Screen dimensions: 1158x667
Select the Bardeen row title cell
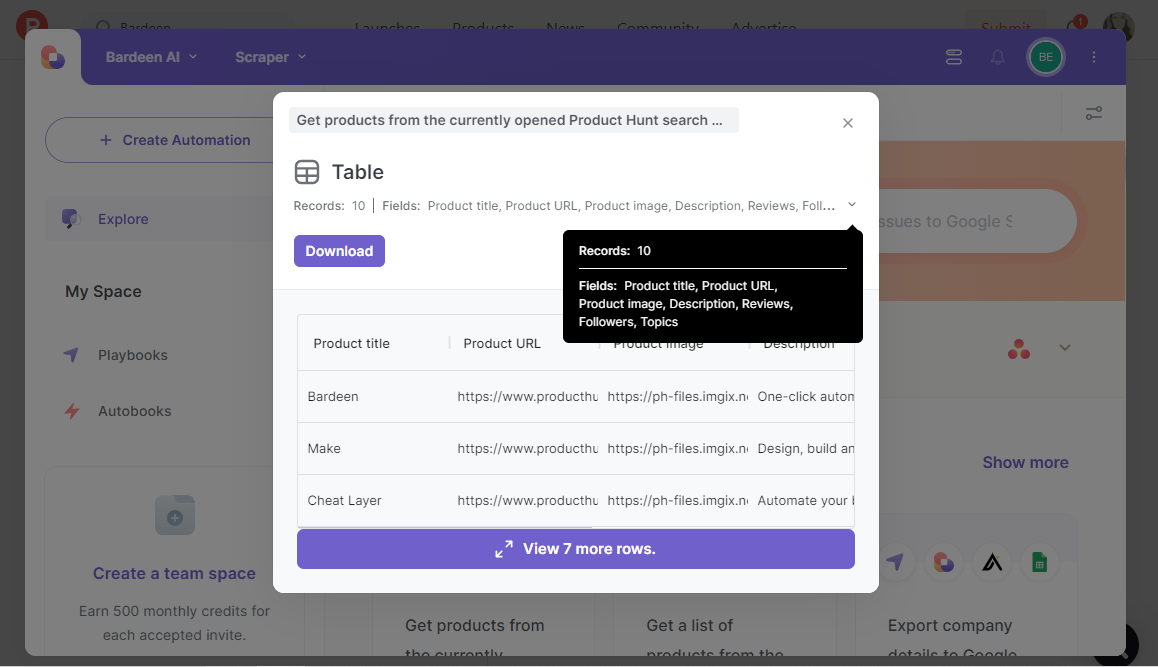pyautogui.click(x=333, y=397)
